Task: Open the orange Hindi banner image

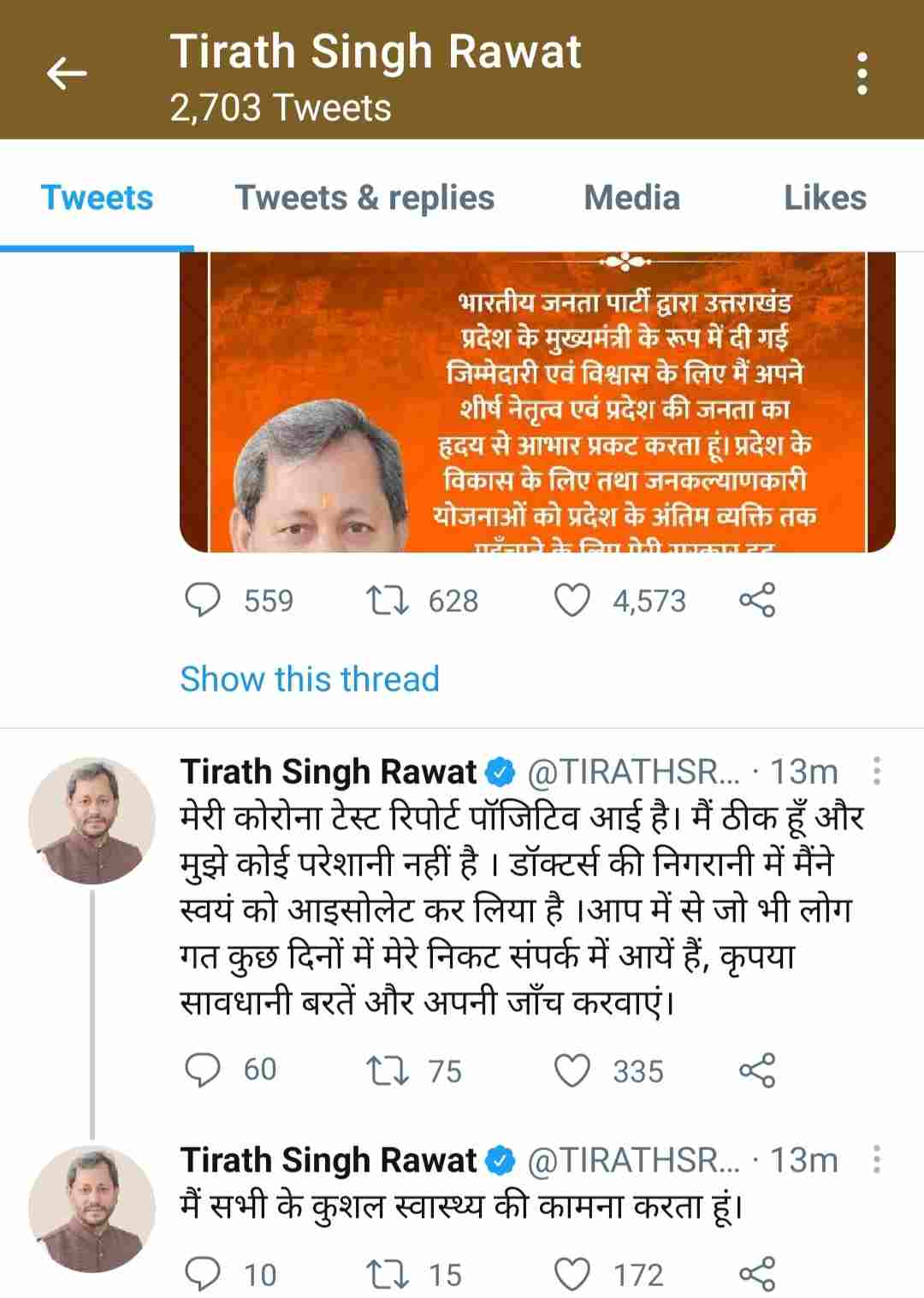Action: pos(537,402)
